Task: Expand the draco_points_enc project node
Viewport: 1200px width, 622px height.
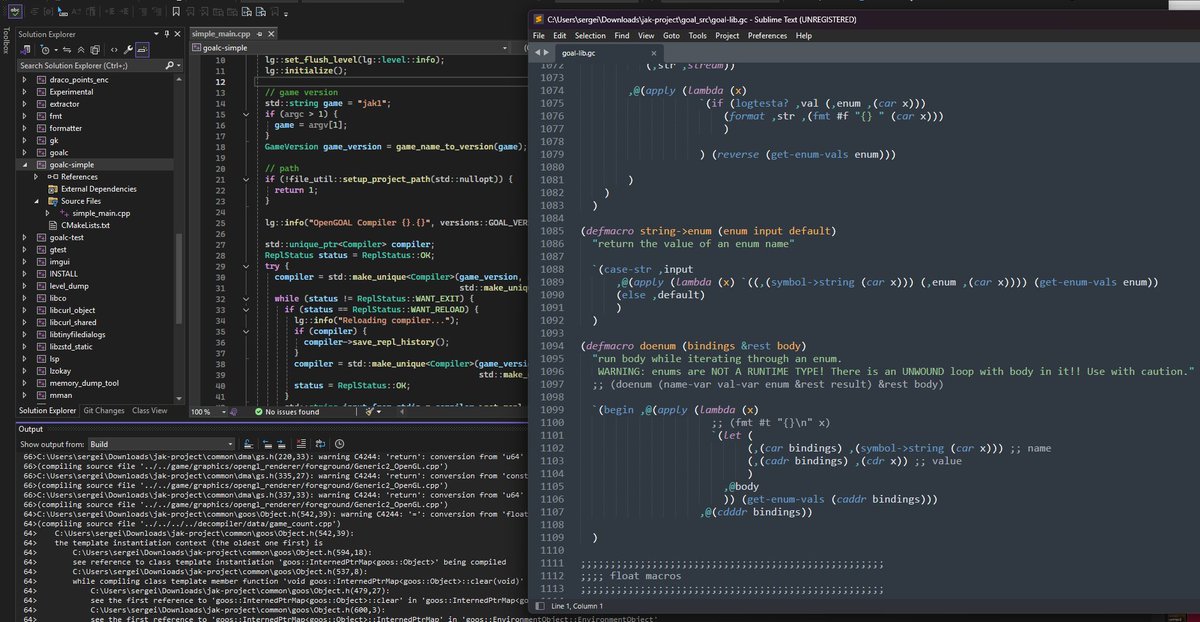Action: 25,79
